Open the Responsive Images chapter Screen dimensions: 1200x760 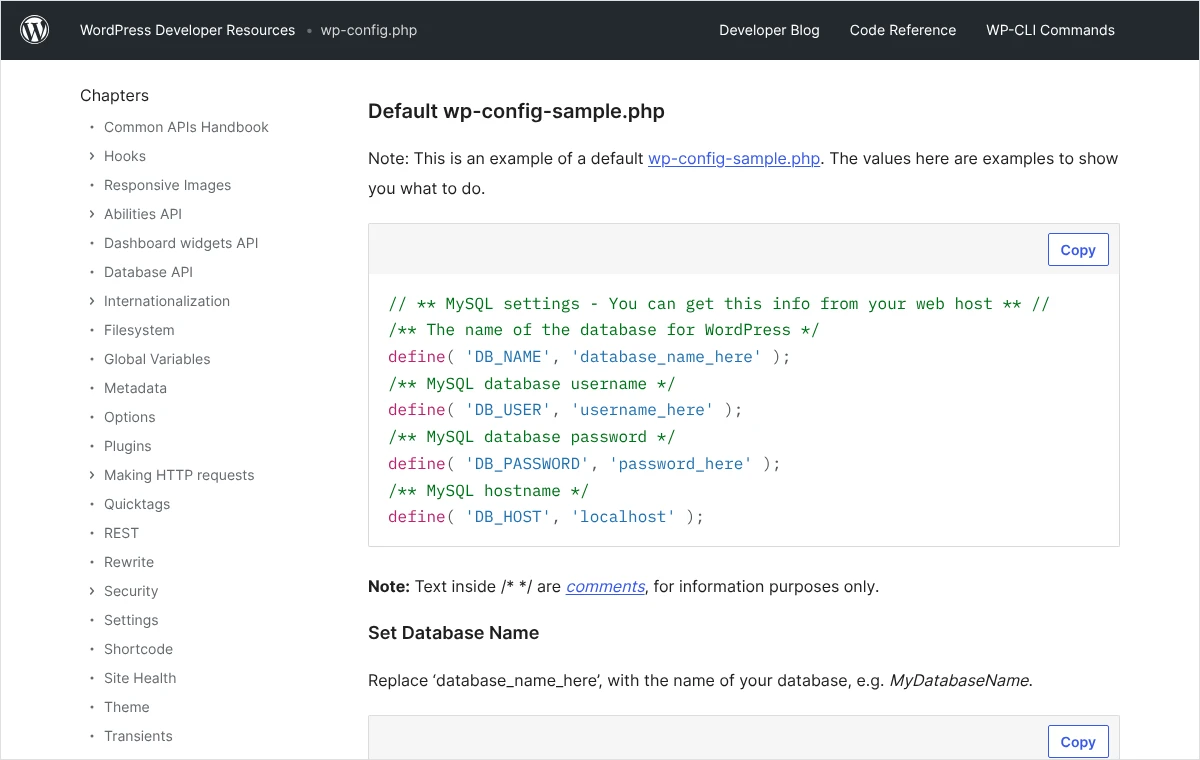click(x=167, y=185)
